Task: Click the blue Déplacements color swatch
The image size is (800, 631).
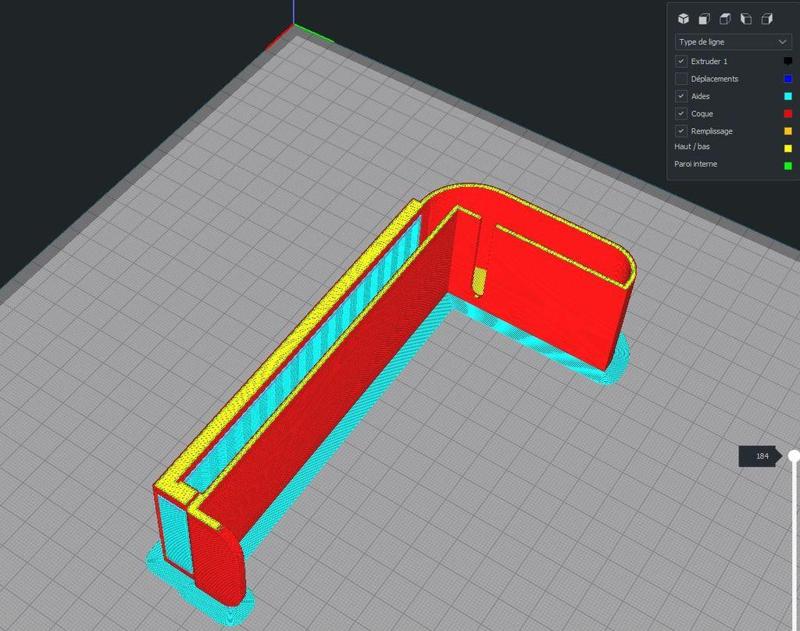Action: (788, 79)
